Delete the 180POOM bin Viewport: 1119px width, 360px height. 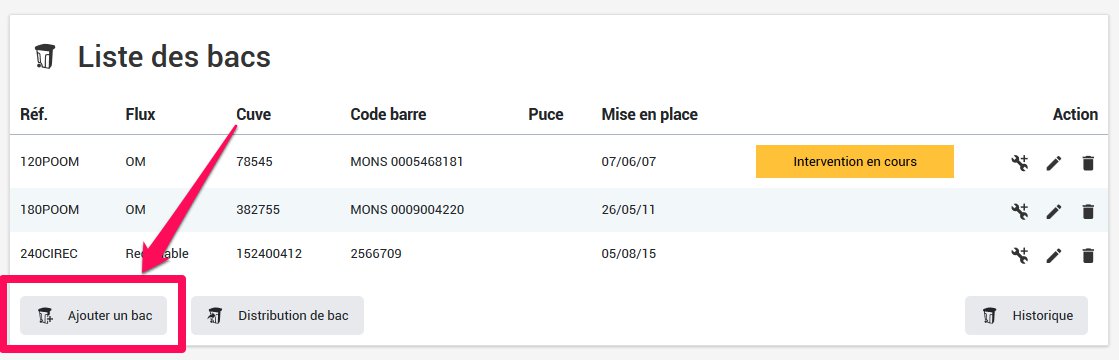pos(1088,211)
